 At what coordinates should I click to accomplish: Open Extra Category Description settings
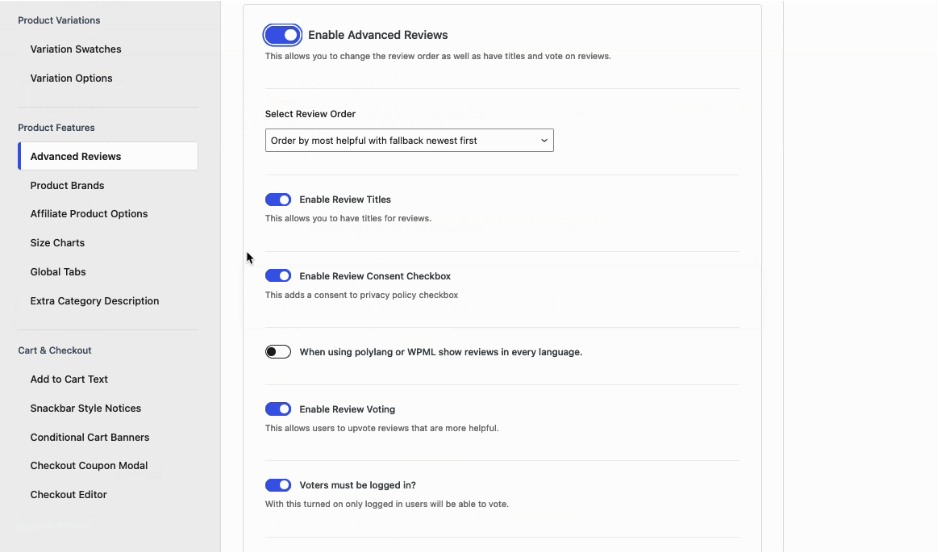[x=95, y=301]
